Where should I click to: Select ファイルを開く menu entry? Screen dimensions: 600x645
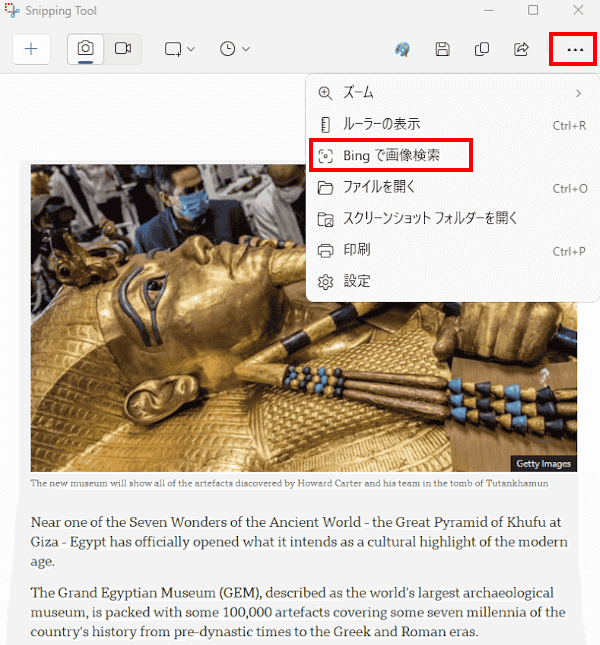point(452,188)
